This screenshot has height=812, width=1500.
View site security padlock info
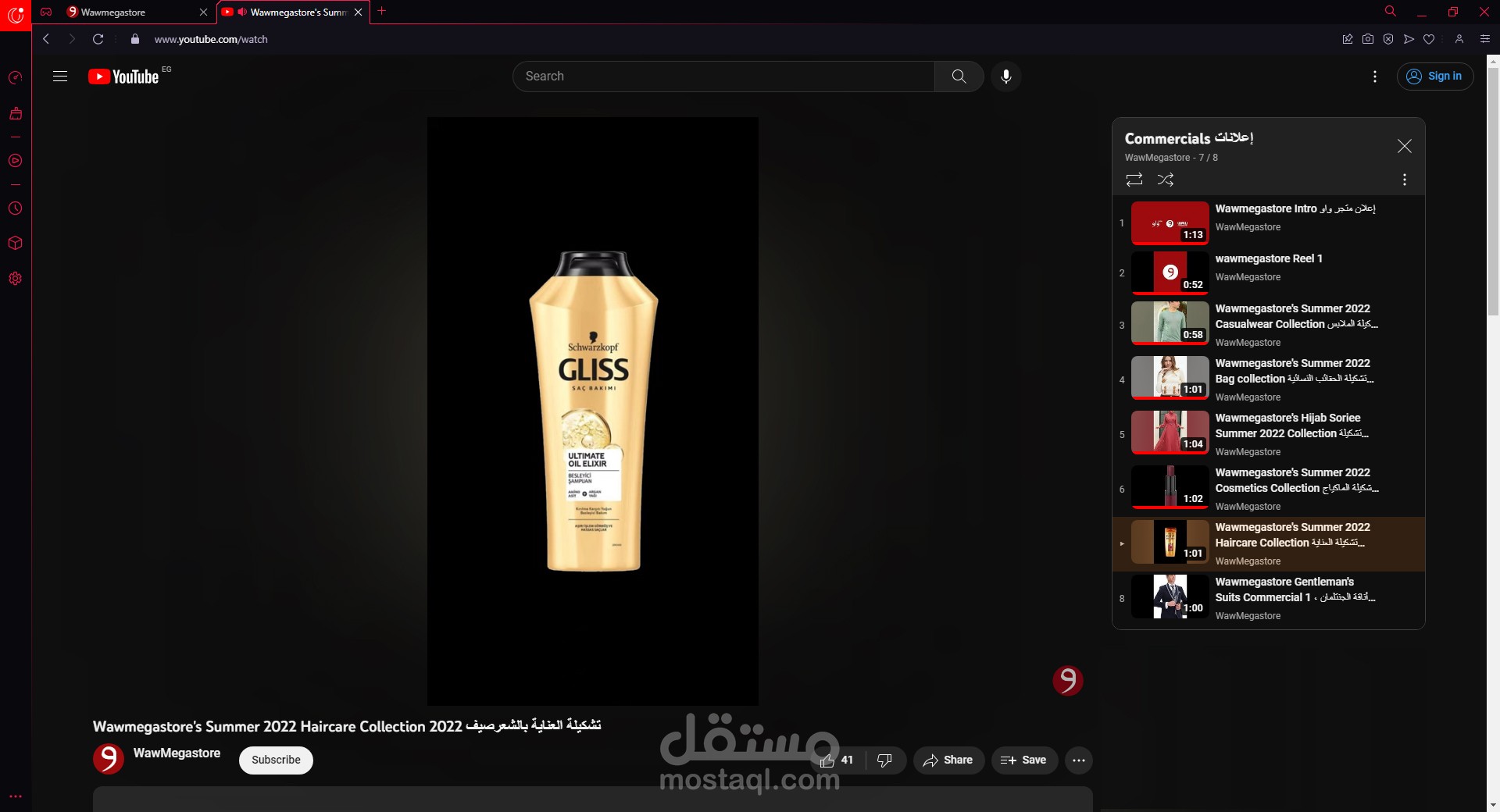click(135, 39)
